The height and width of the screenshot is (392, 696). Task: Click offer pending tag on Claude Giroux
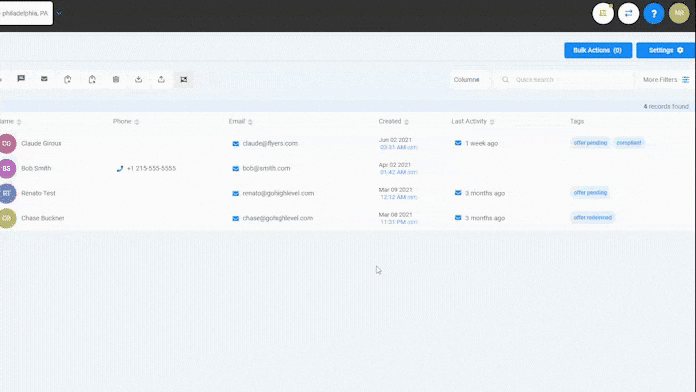point(590,143)
